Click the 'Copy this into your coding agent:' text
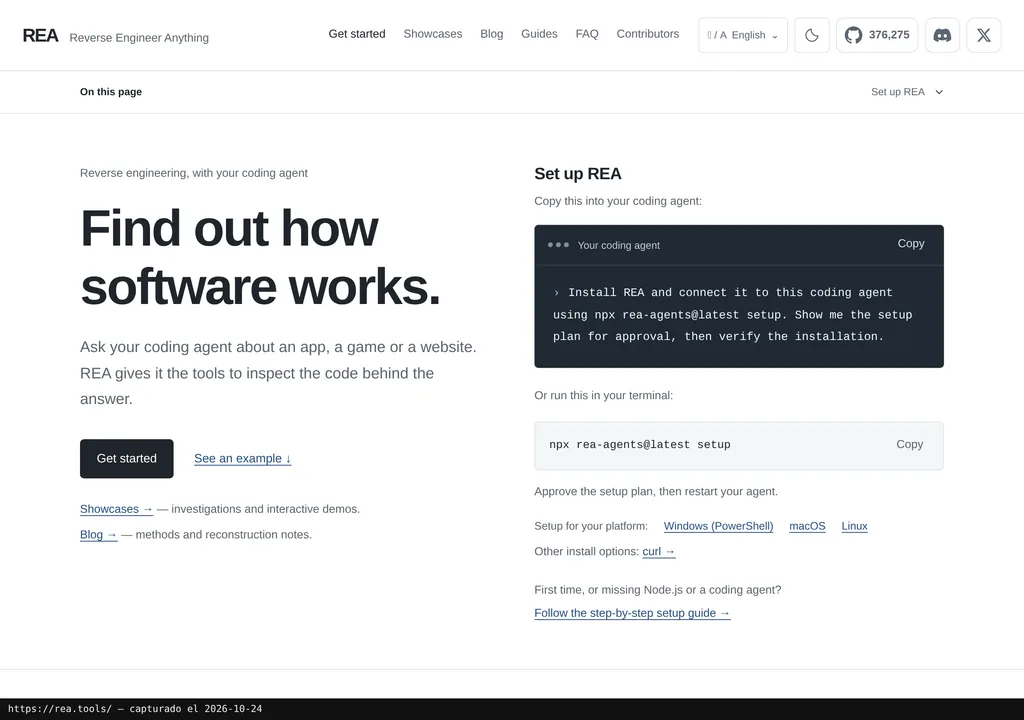 tap(618, 201)
